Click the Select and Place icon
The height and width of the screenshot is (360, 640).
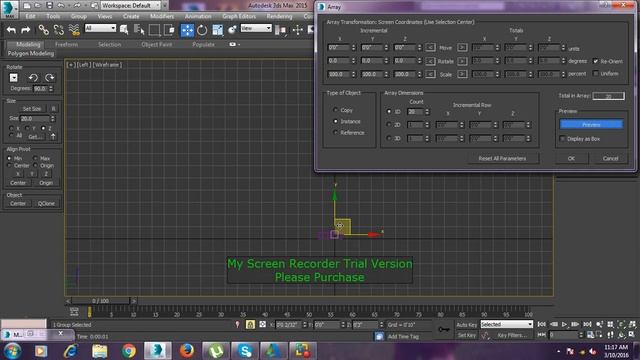click(232, 30)
